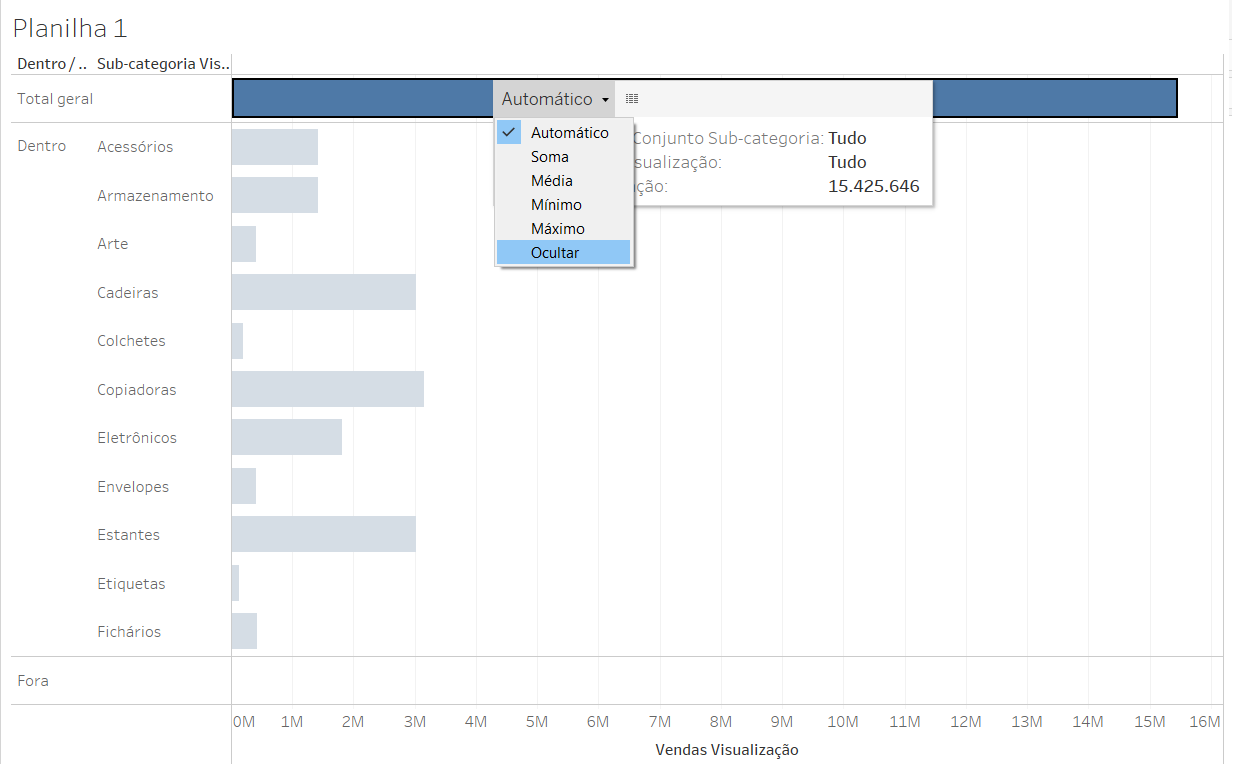
Task: Click the Envelopes row label
Action: point(133,487)
